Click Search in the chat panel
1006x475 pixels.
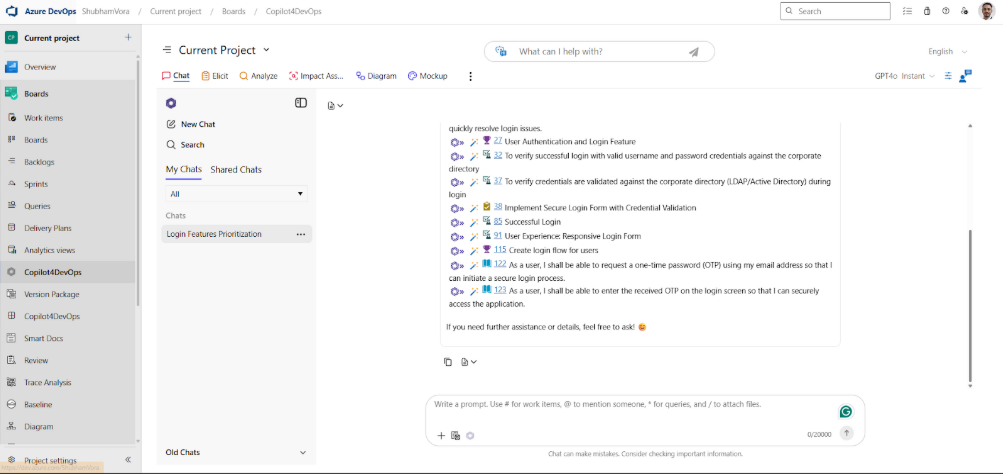(185, 144)
